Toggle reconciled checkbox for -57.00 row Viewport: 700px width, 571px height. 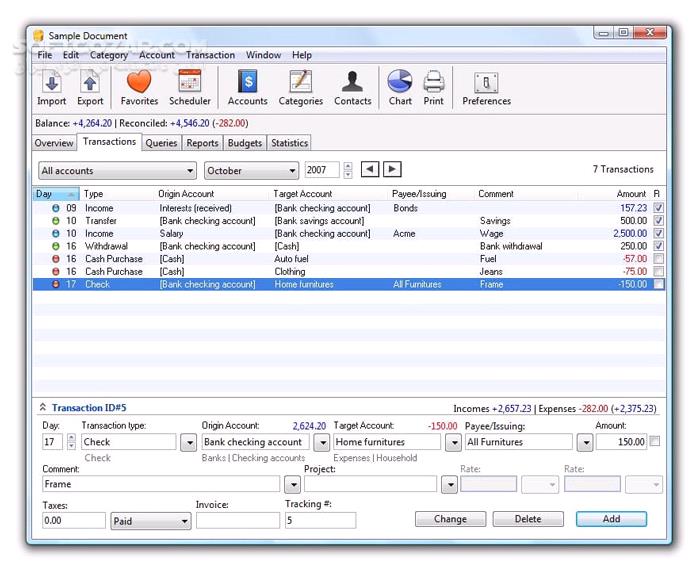pyautogui.click(x=658, y=258)
